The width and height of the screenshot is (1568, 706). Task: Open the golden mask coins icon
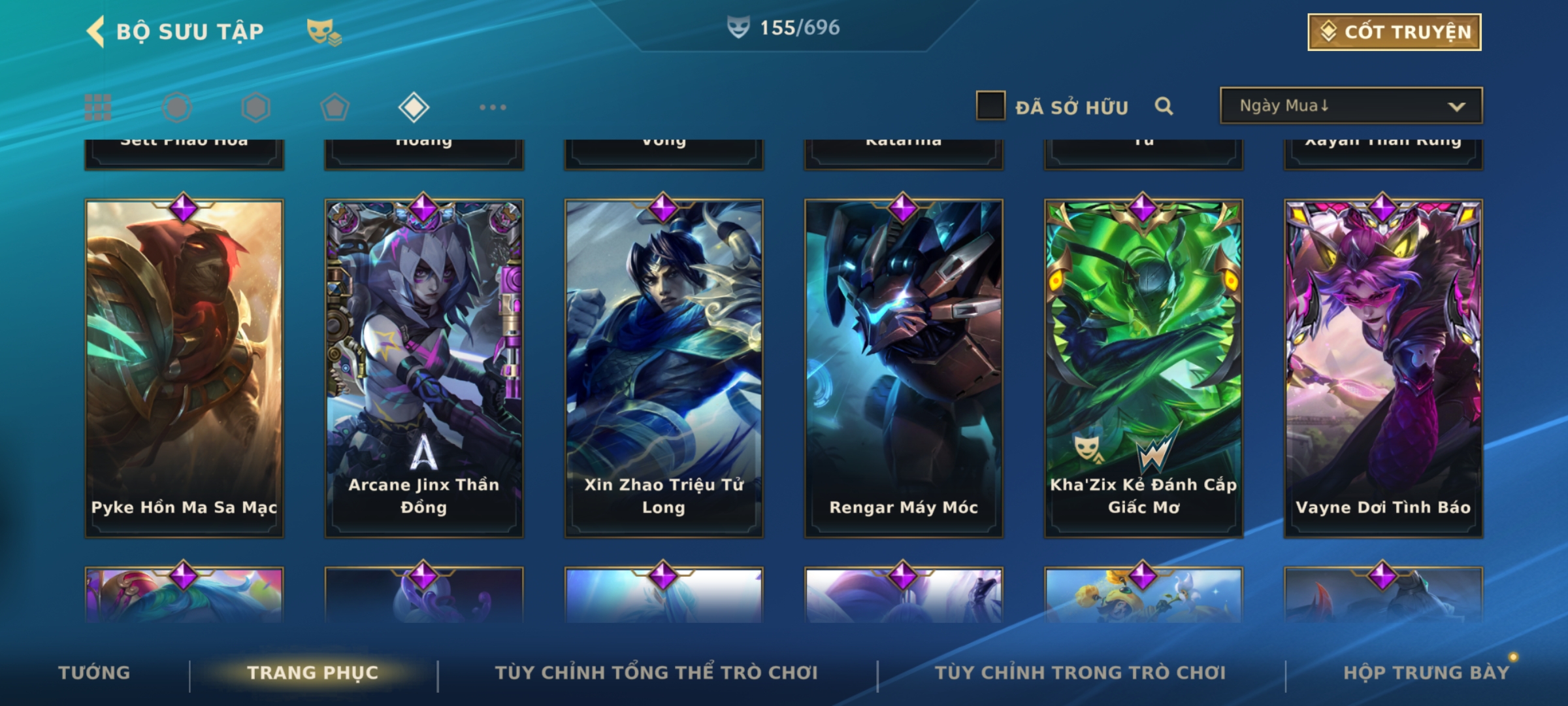click(x=324, y=32)
